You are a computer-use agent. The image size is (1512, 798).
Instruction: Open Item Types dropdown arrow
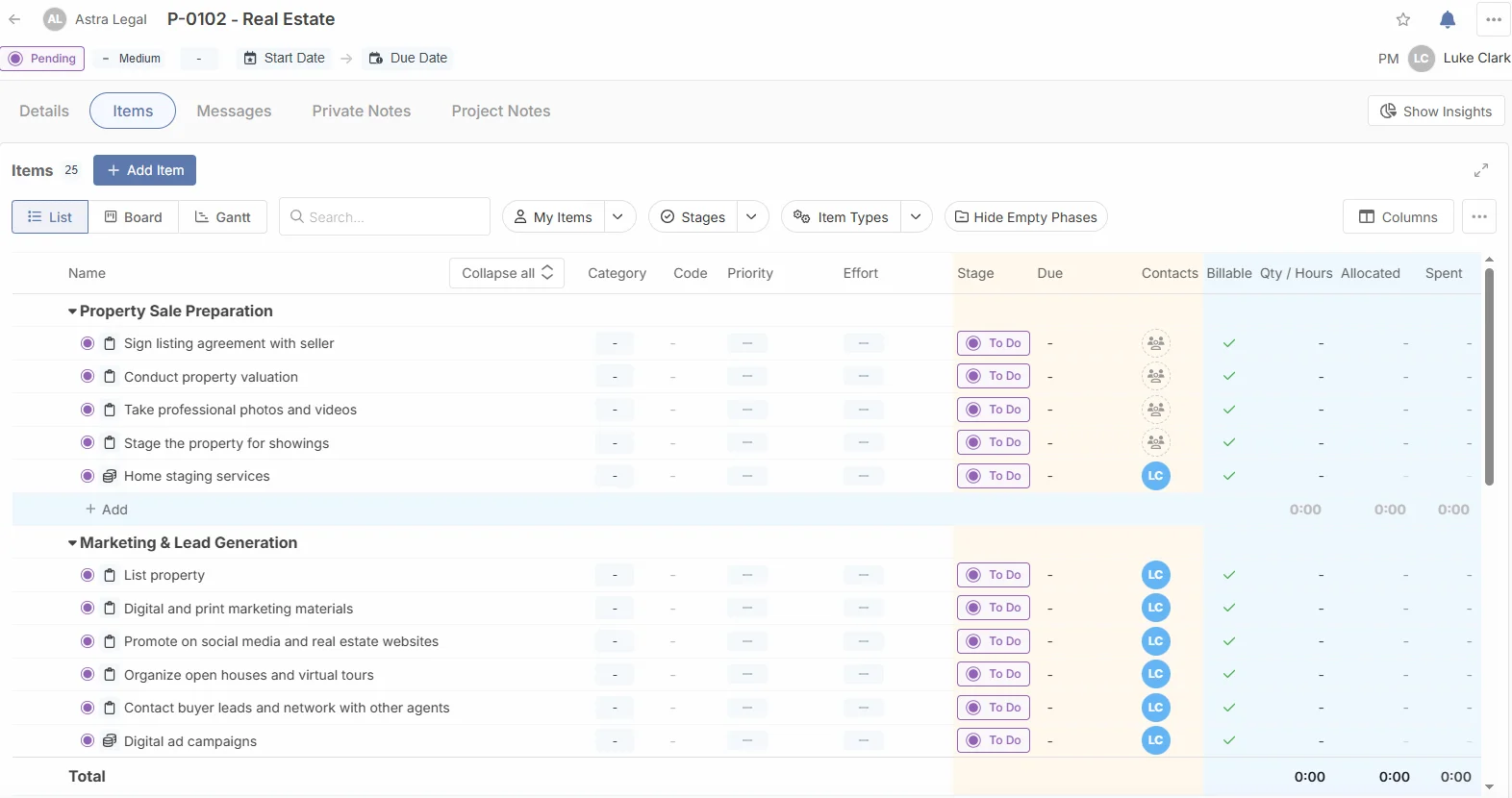pyautogui.click(x=917, y=217)
